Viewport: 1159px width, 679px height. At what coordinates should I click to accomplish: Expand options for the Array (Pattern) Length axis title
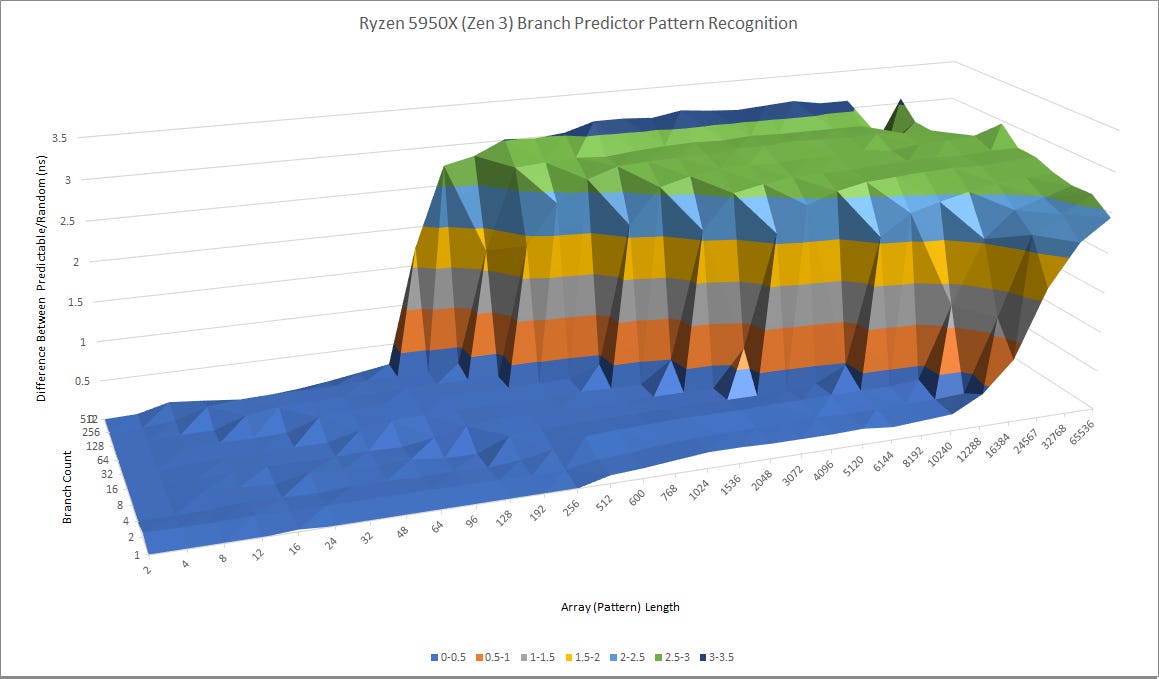point(620,606)
